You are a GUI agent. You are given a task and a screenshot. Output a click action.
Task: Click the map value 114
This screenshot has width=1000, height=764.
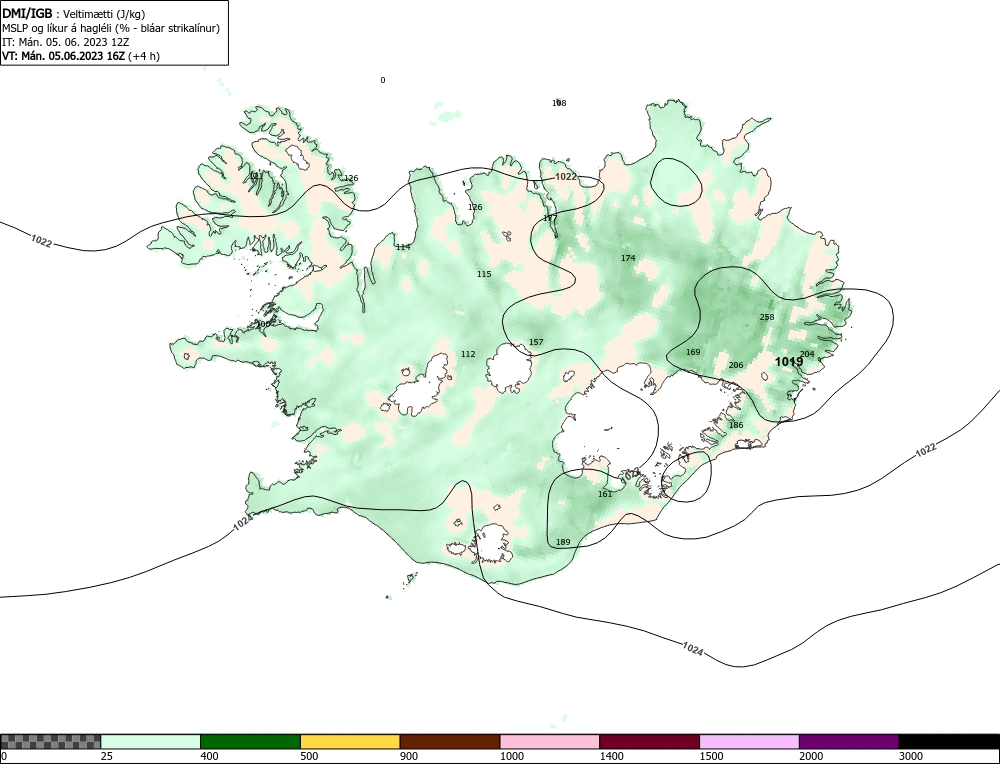pos(403,247)
